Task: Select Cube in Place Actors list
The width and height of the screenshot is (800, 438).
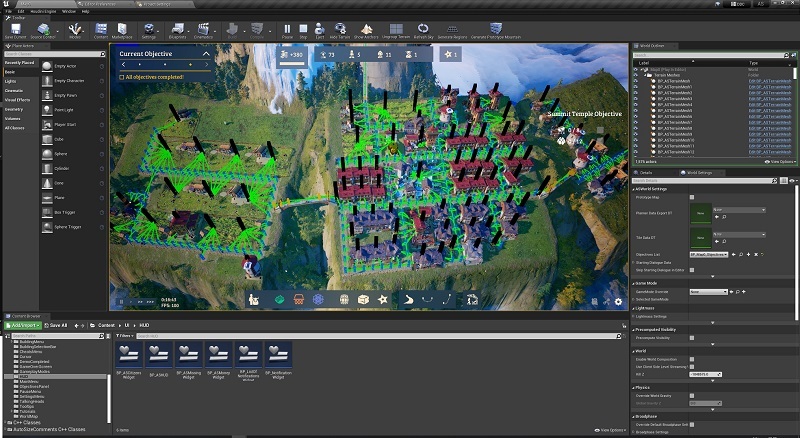Action: pyautogui.click(x=73, y=139)
